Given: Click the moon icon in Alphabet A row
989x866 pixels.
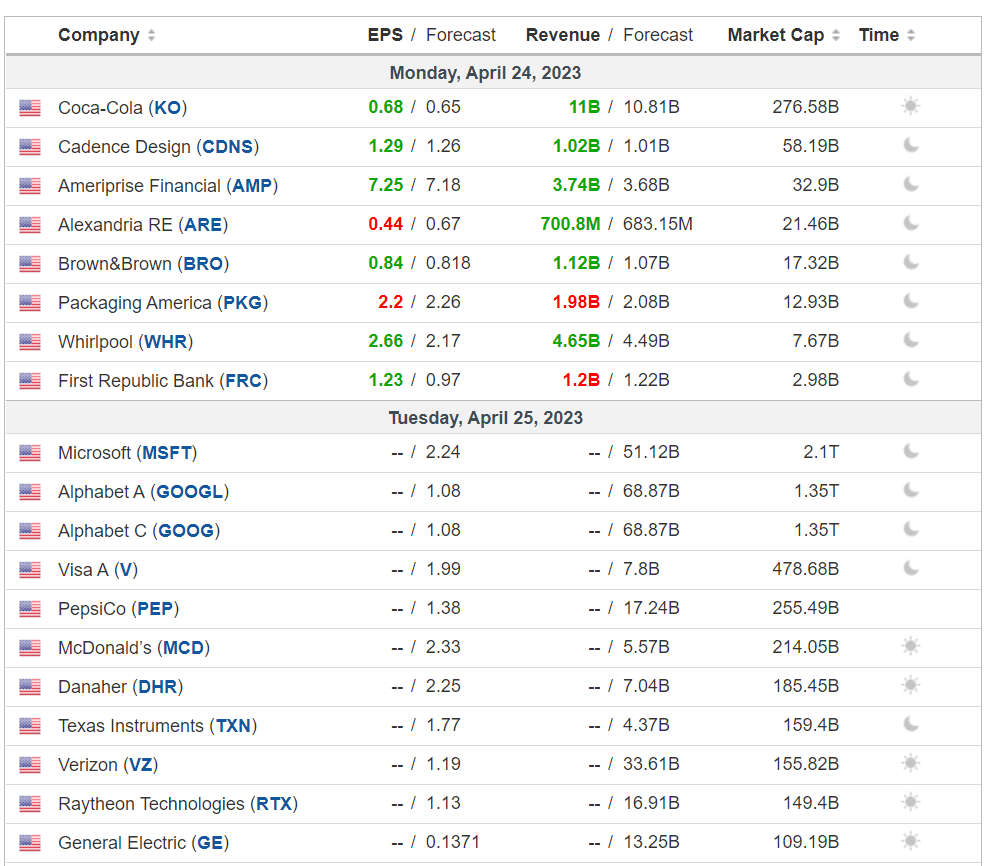Looking at the screenshot, I should pos(910,491).
